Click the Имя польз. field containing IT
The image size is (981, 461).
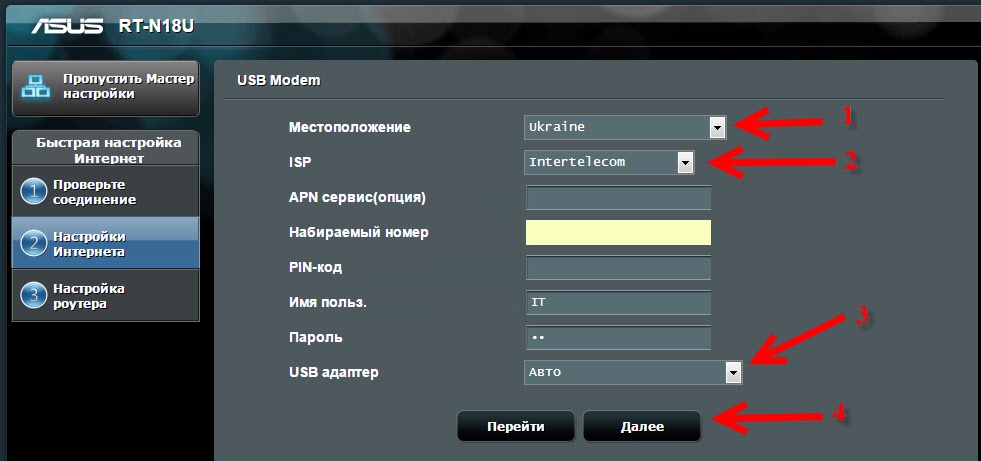618,303
